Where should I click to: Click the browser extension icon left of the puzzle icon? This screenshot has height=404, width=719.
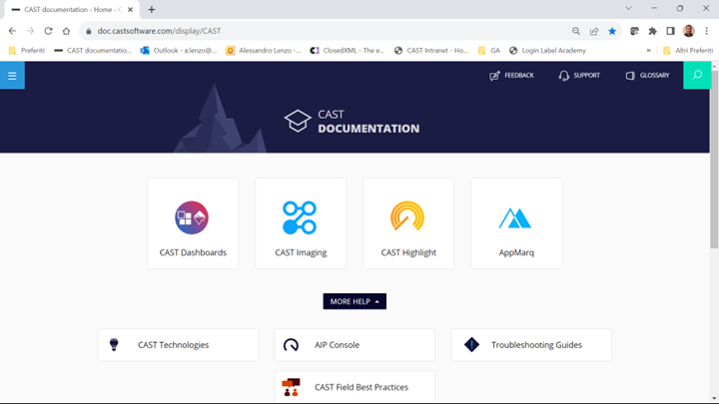(635, 31)
